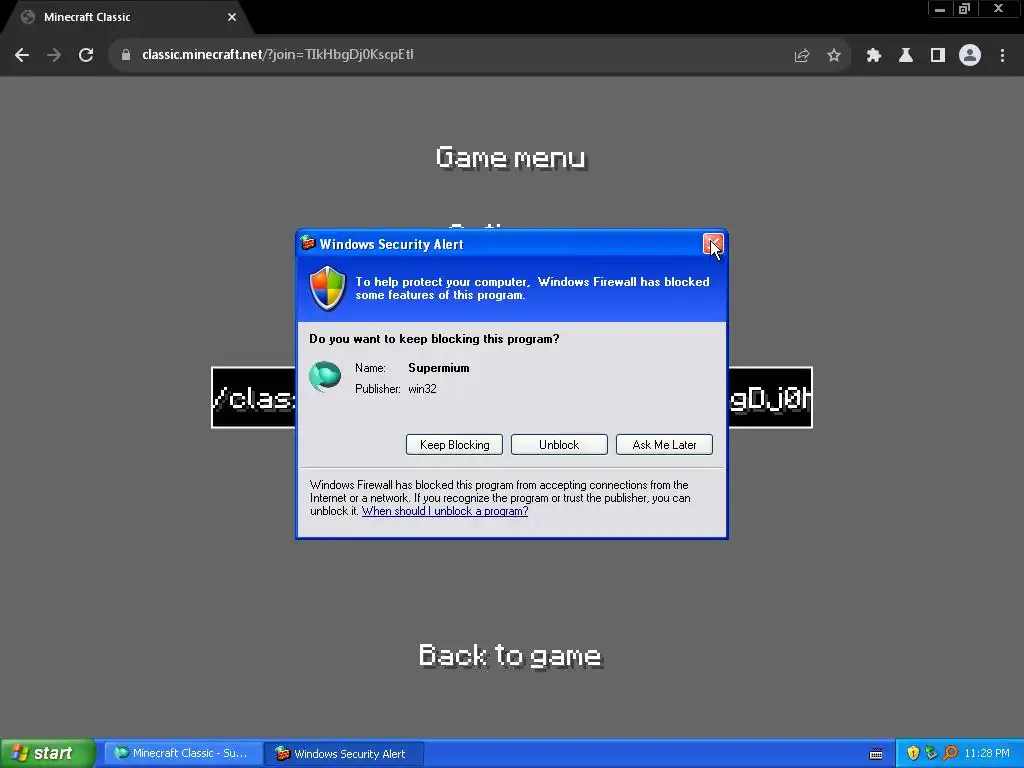Click the magnifier tray icon

(950, 753)
